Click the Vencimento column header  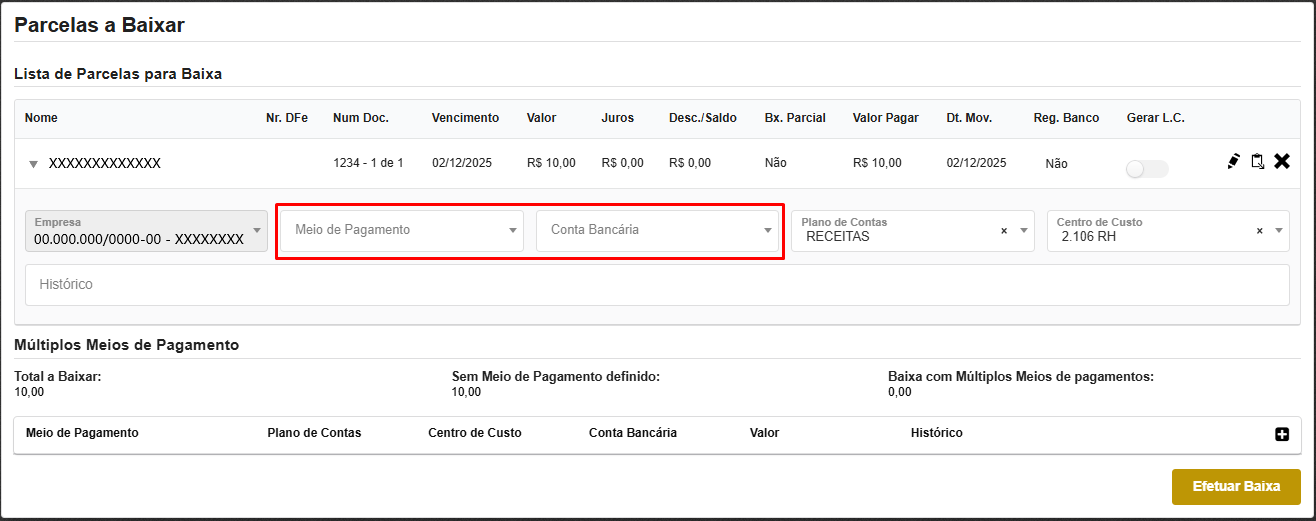pyautogui.click(x=465, y=118)
